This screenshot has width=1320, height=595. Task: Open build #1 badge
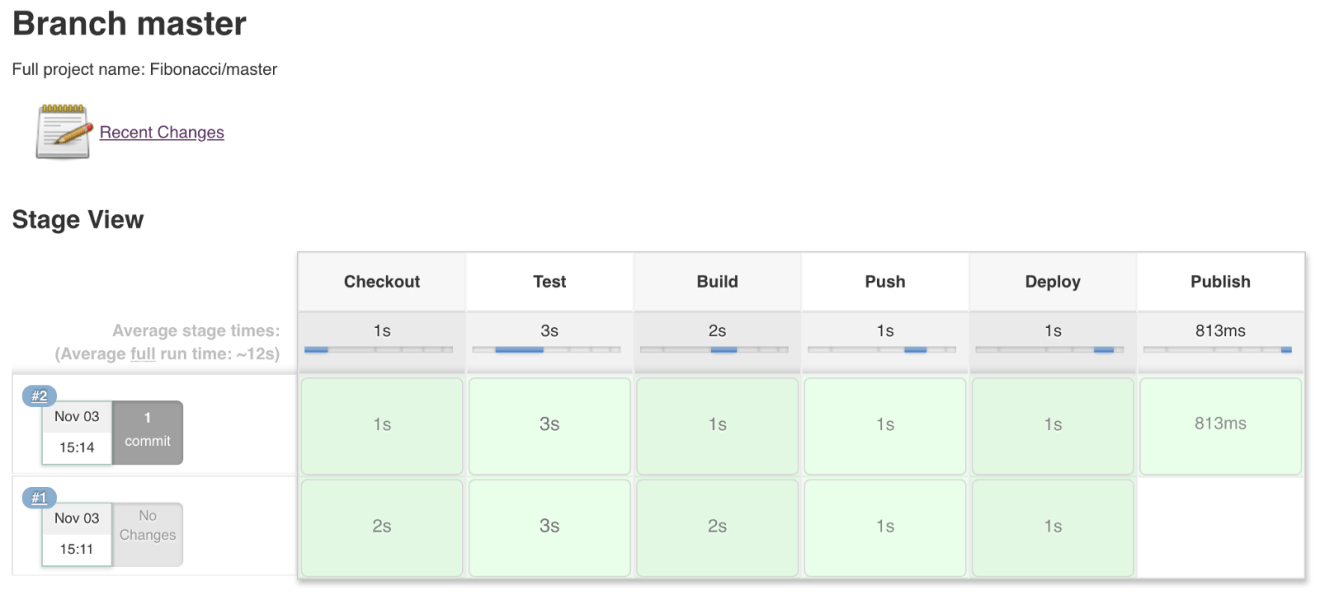[x=39, y=498]
